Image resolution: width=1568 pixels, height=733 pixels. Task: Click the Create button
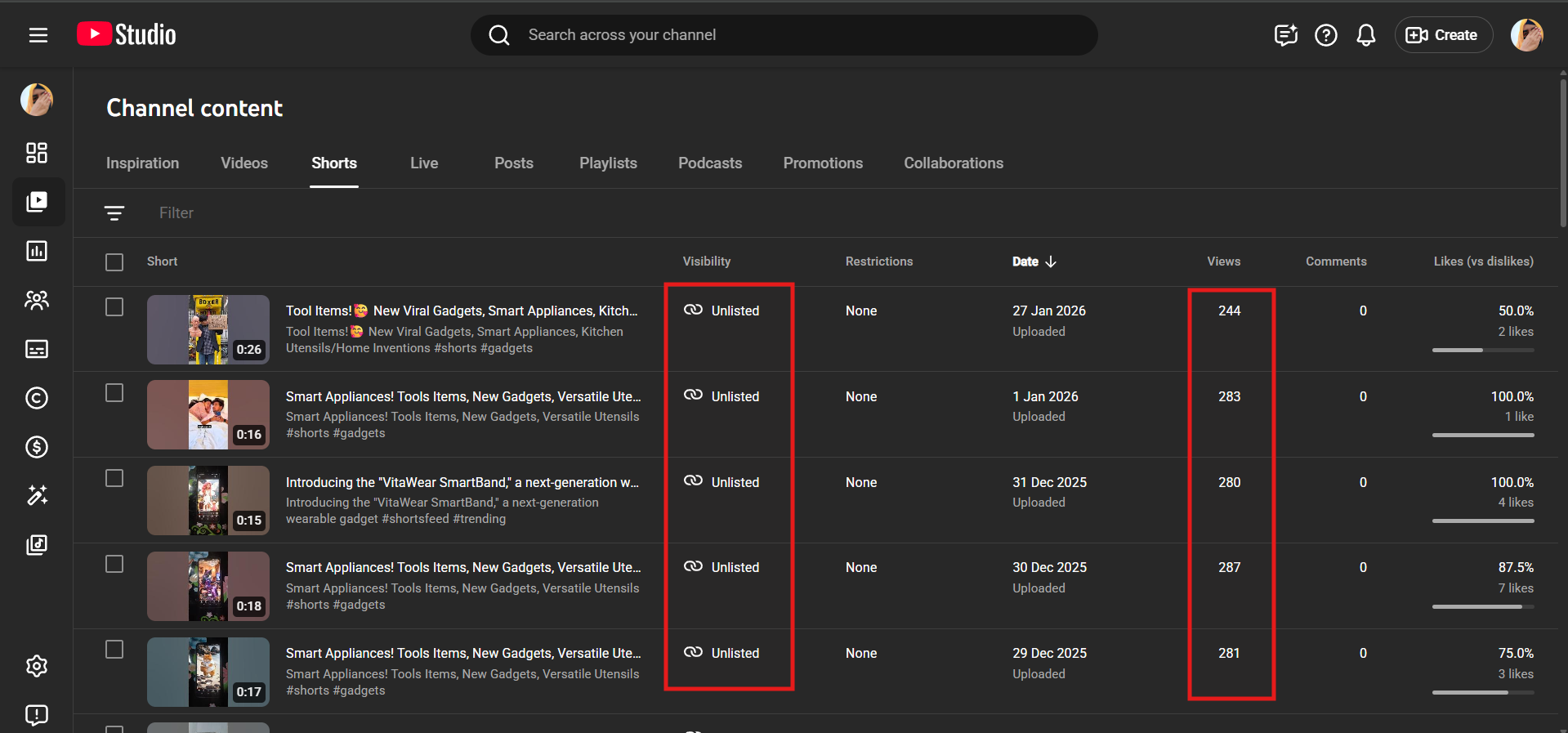click(1443, 35)
